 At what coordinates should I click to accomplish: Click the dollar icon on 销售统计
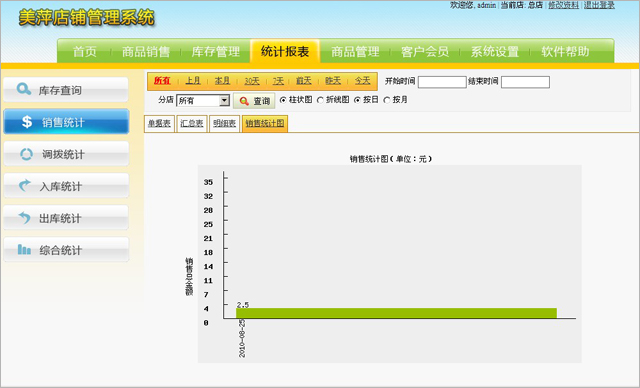27,122
